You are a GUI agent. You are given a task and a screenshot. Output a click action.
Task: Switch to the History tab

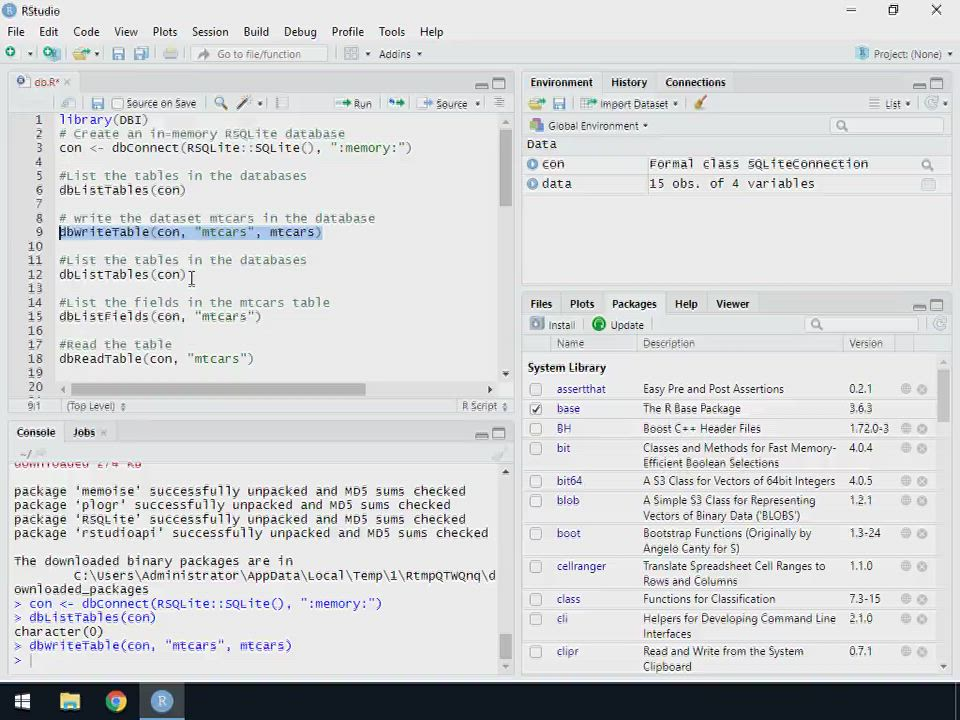click(628, 82)
